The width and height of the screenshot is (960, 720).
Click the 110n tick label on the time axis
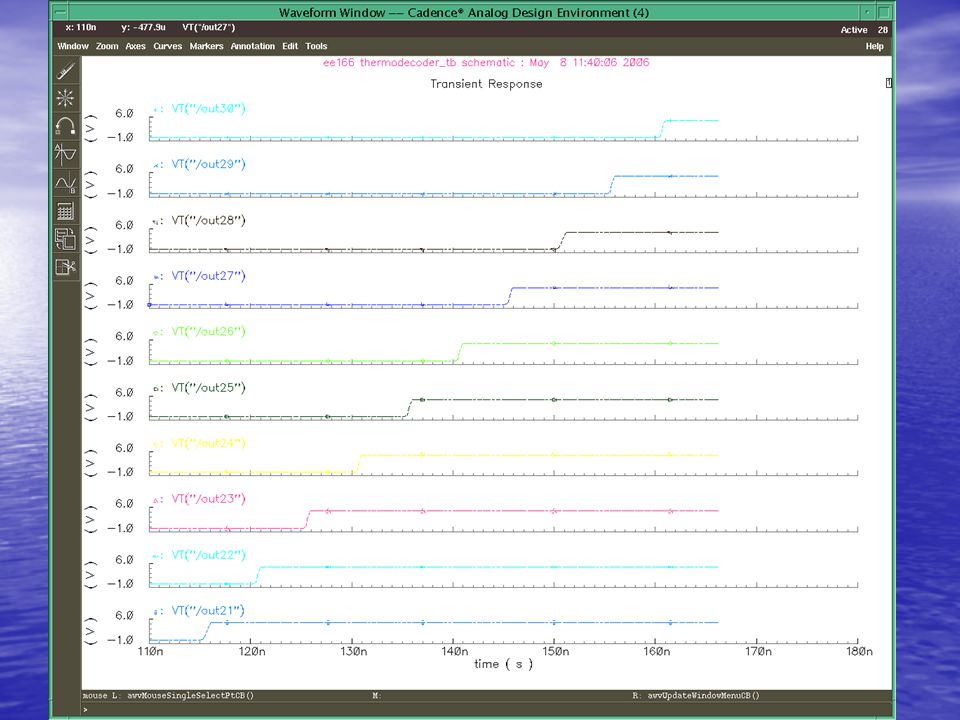(151, 651)
